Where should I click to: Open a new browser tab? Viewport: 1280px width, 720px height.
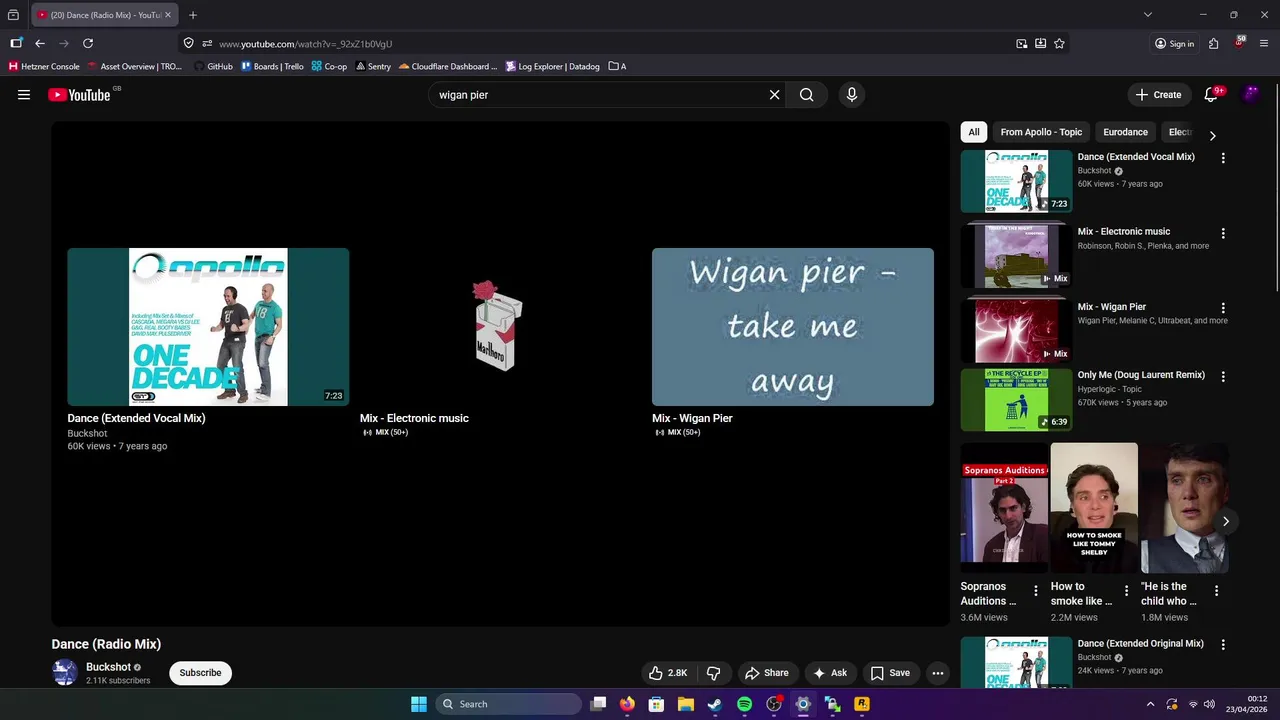(x=193, y=15)
